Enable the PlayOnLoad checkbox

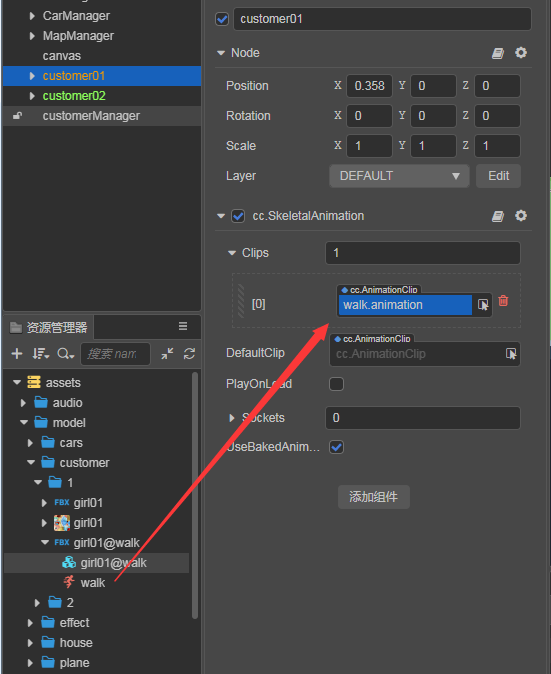click(x=336, y=383)
